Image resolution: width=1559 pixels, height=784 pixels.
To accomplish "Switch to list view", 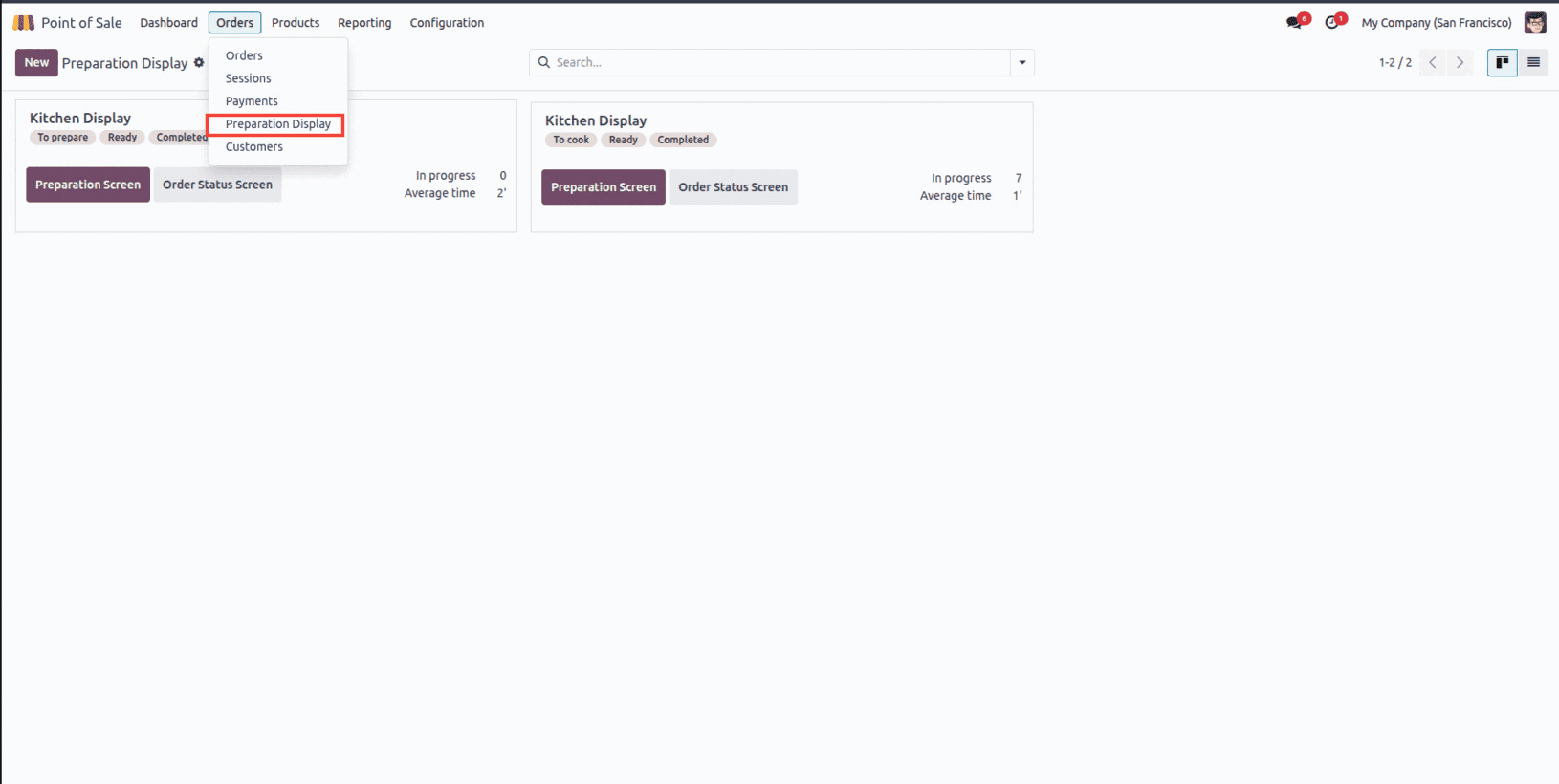I will (1533, 62).
